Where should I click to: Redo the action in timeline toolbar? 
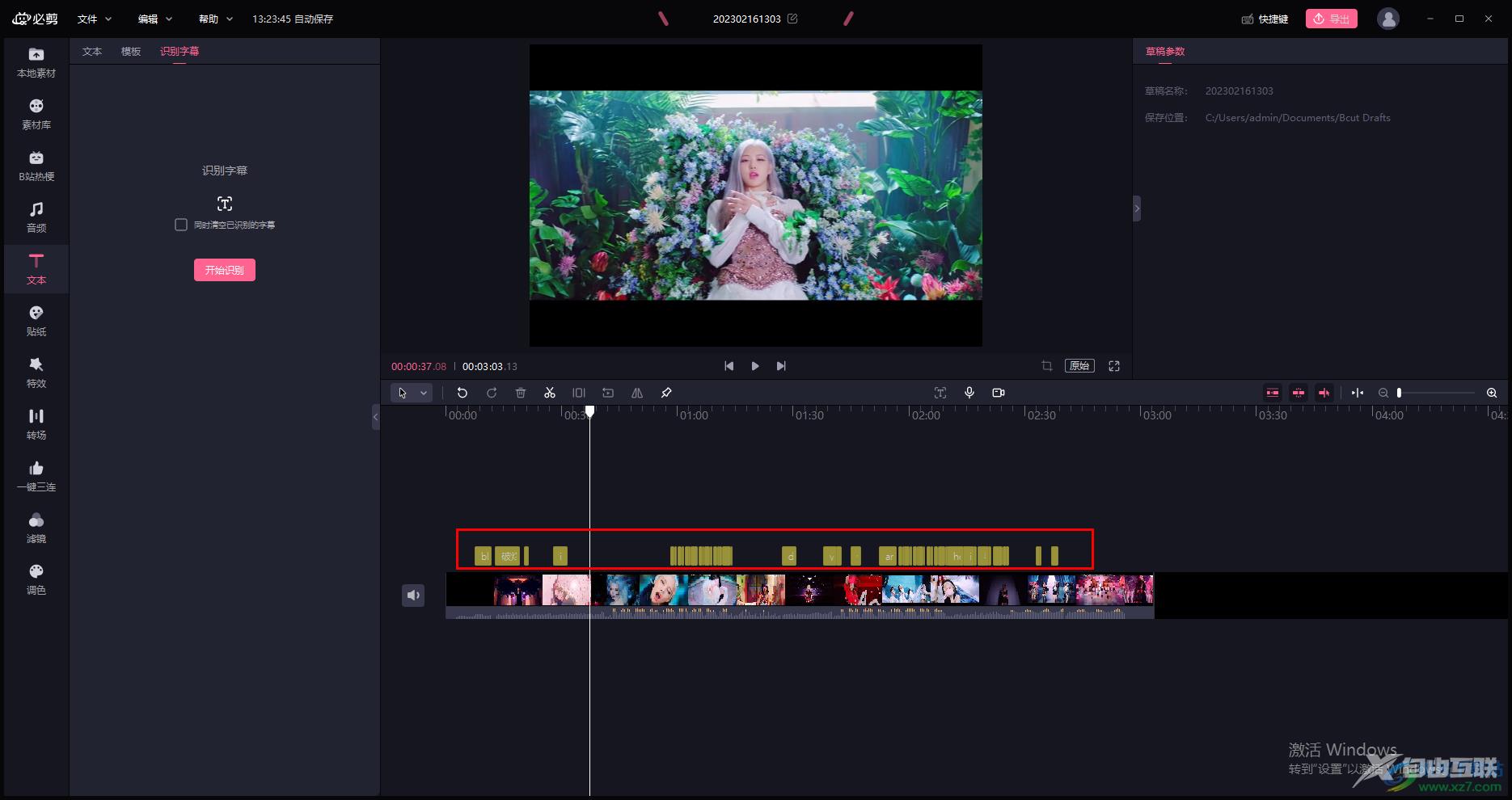492,393
